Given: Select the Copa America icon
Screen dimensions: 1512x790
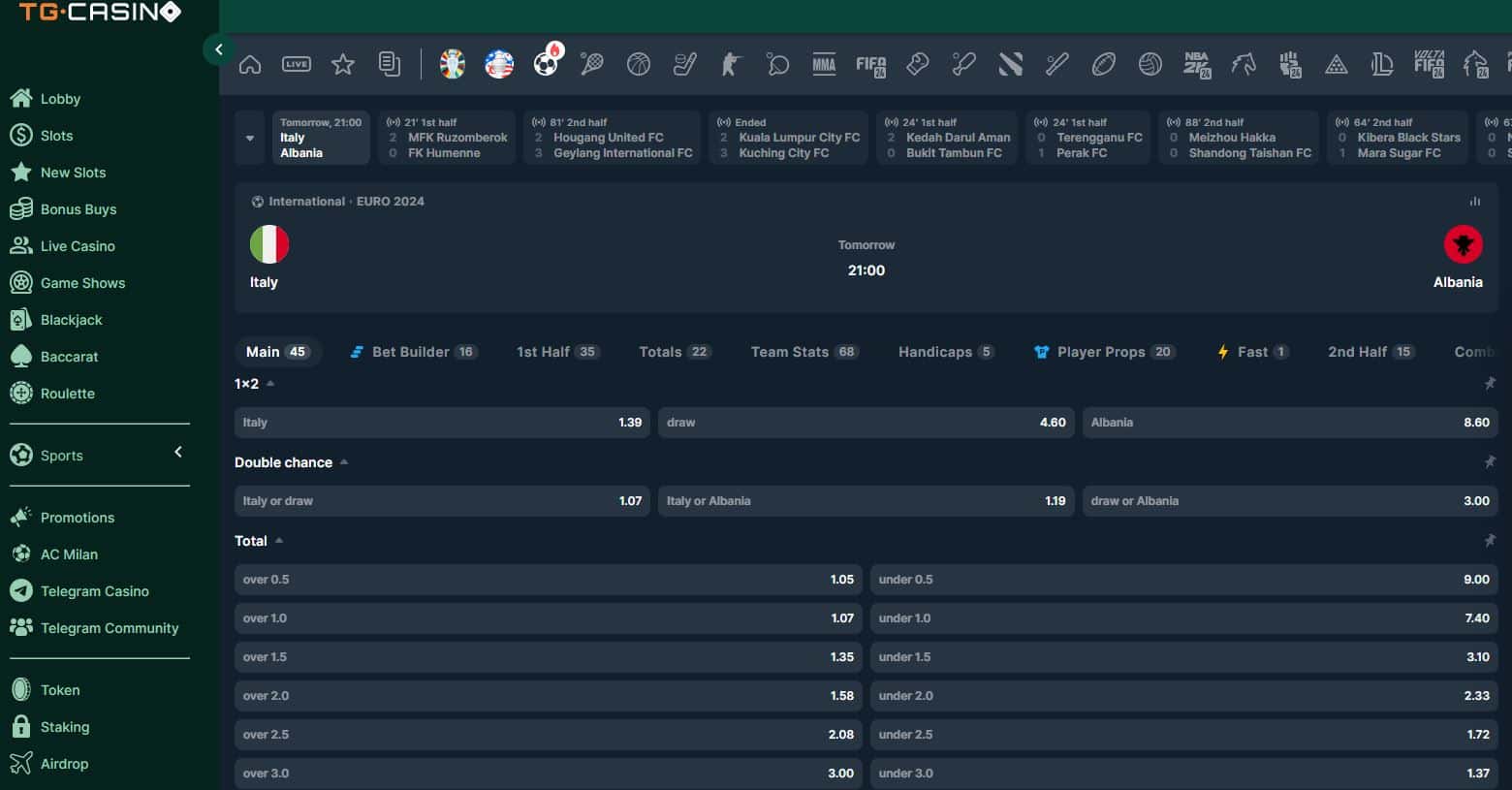Looking at the screenshot, I should click(499, 65).
